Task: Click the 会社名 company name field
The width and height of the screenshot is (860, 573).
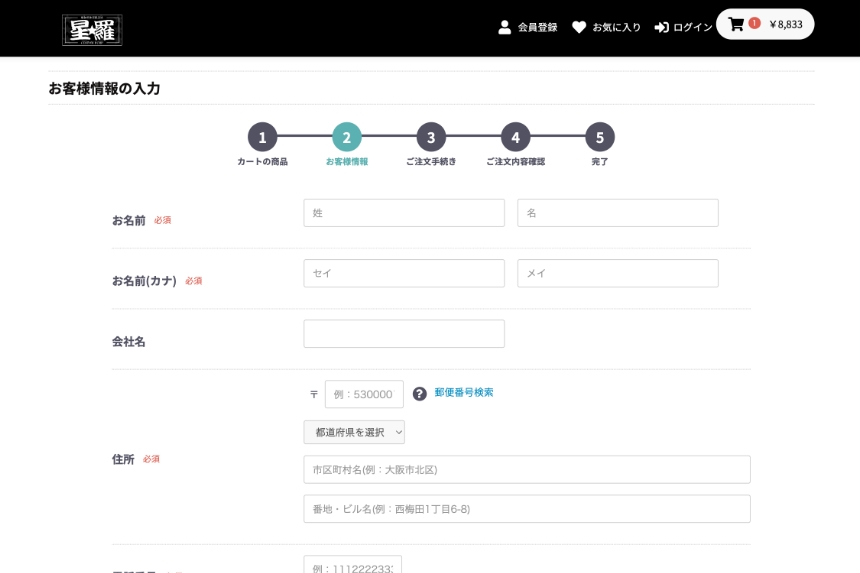Action: click(x=404, y=334)
